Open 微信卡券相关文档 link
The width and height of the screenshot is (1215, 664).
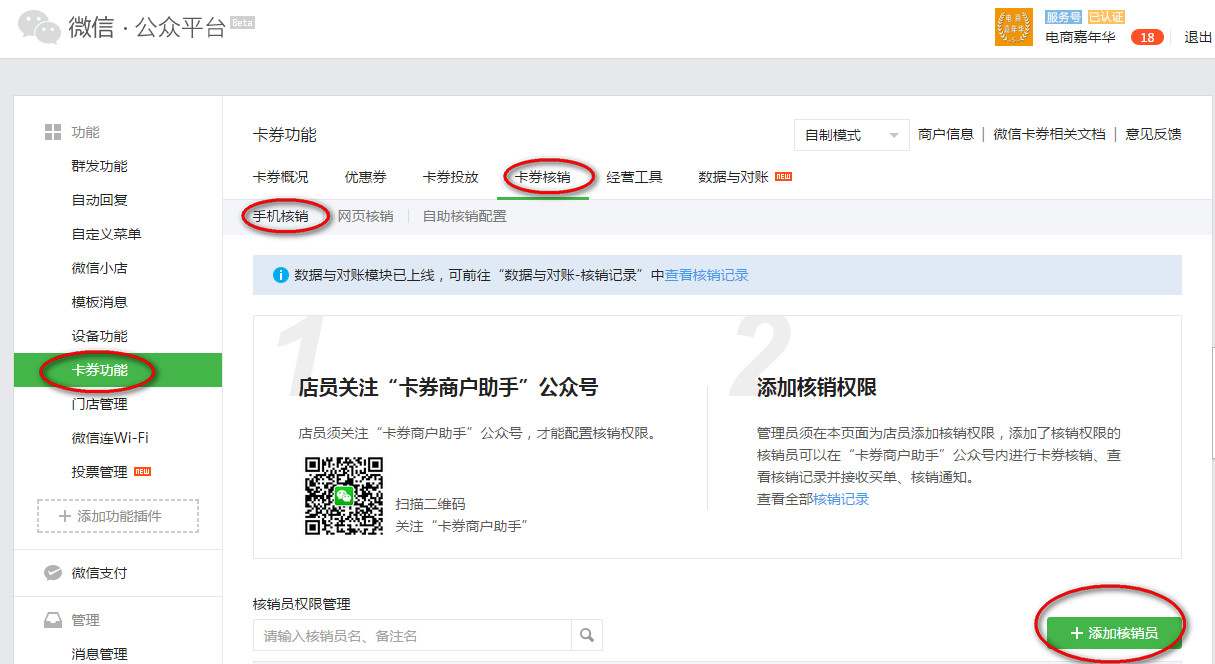pyautogui.click(x=1049, y=134)
